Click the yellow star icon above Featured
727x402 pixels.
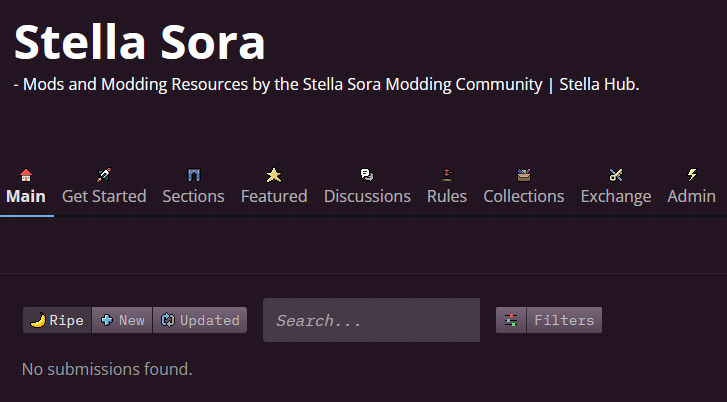click(x=274, y=175)
